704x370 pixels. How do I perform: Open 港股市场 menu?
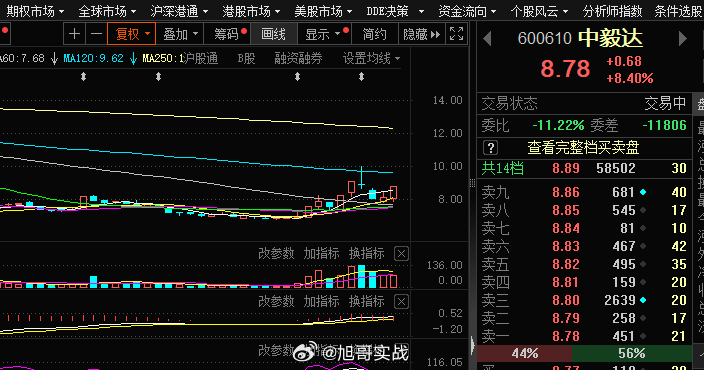click(251, 11)
